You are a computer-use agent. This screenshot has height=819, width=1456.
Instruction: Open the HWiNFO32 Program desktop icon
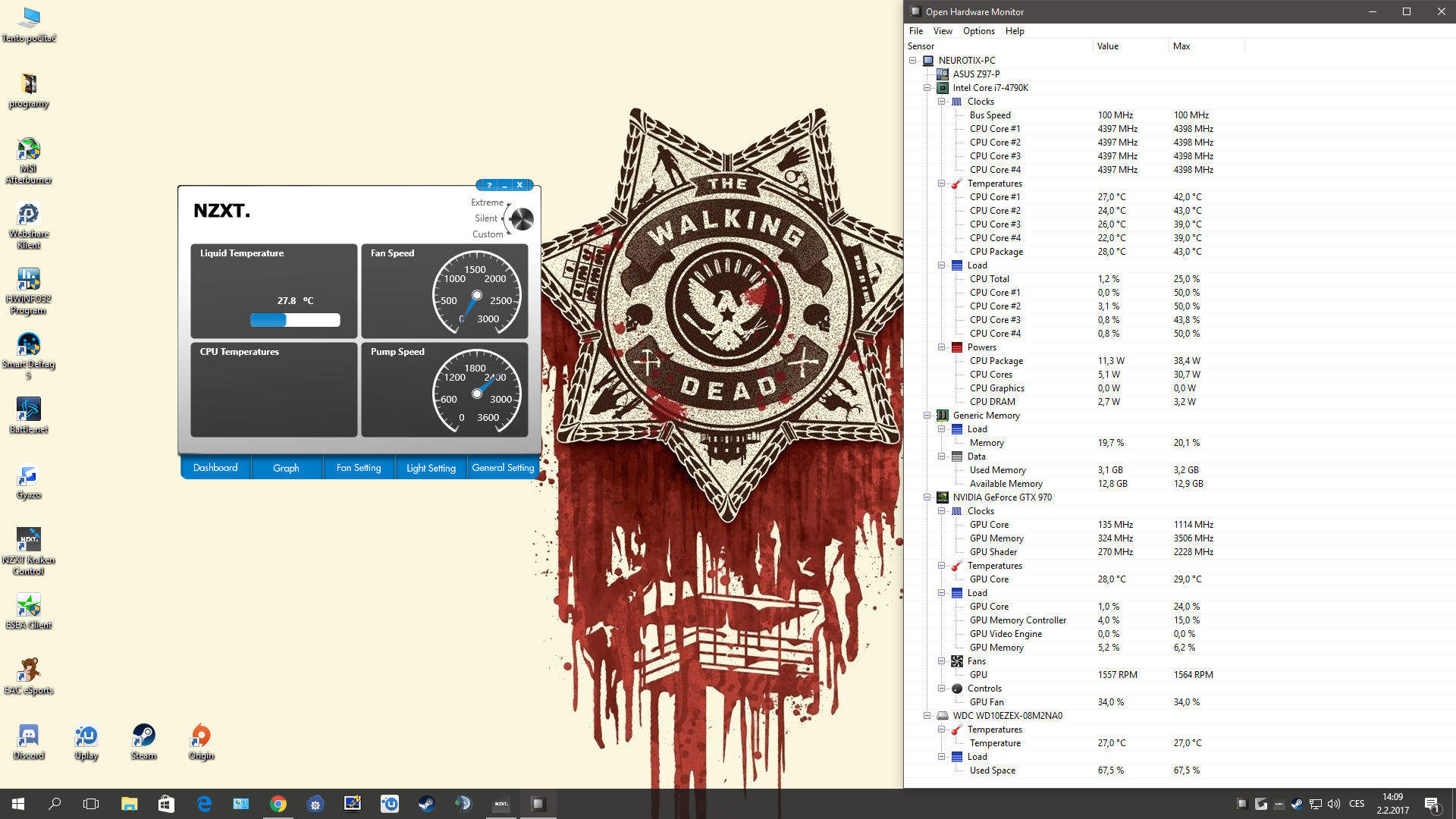29,290
